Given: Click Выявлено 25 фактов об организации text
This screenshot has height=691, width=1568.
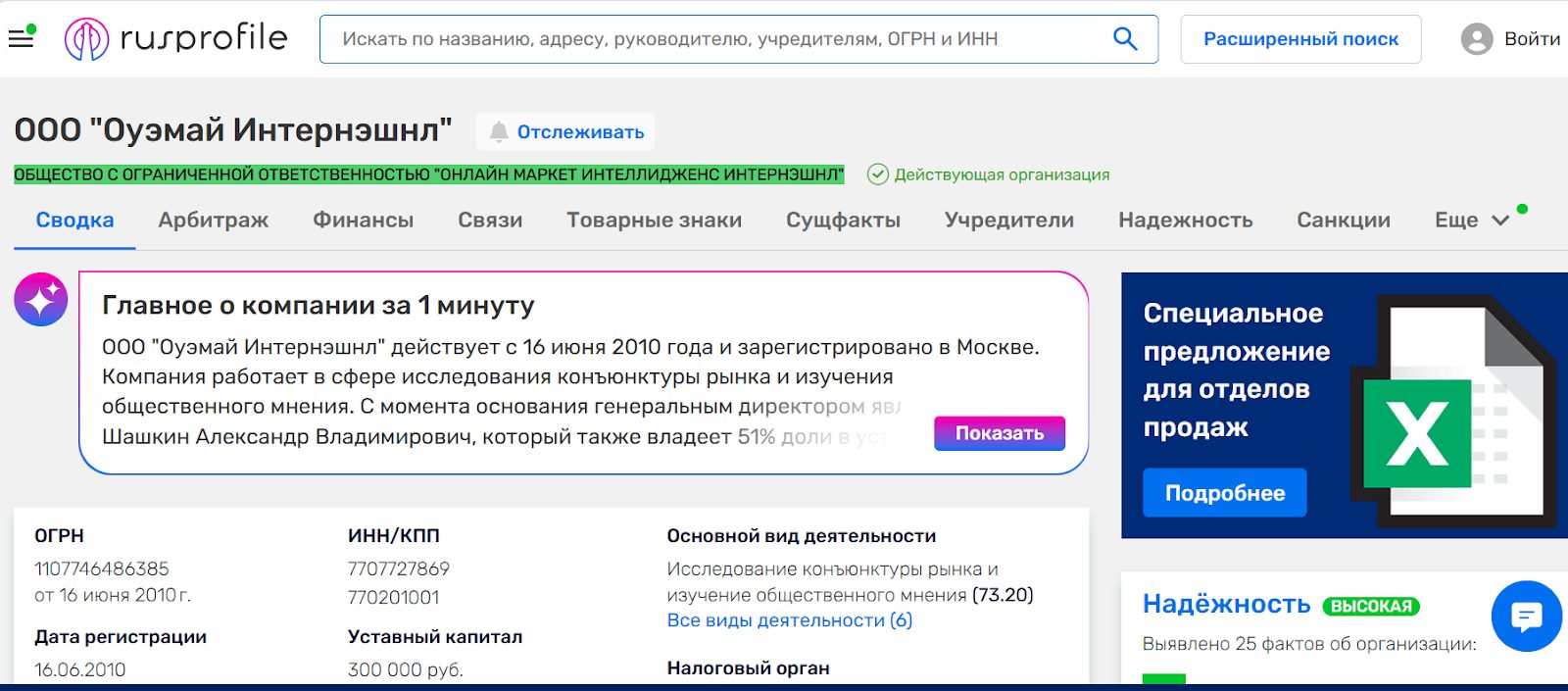Looking at the screenshot, I should (1309, 644).
